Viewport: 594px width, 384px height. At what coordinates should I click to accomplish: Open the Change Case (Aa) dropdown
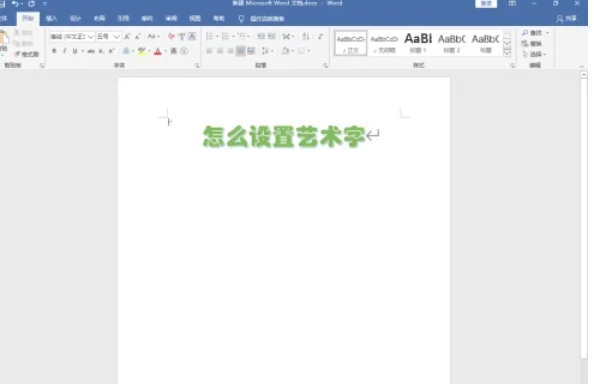[x=153, y=36]
